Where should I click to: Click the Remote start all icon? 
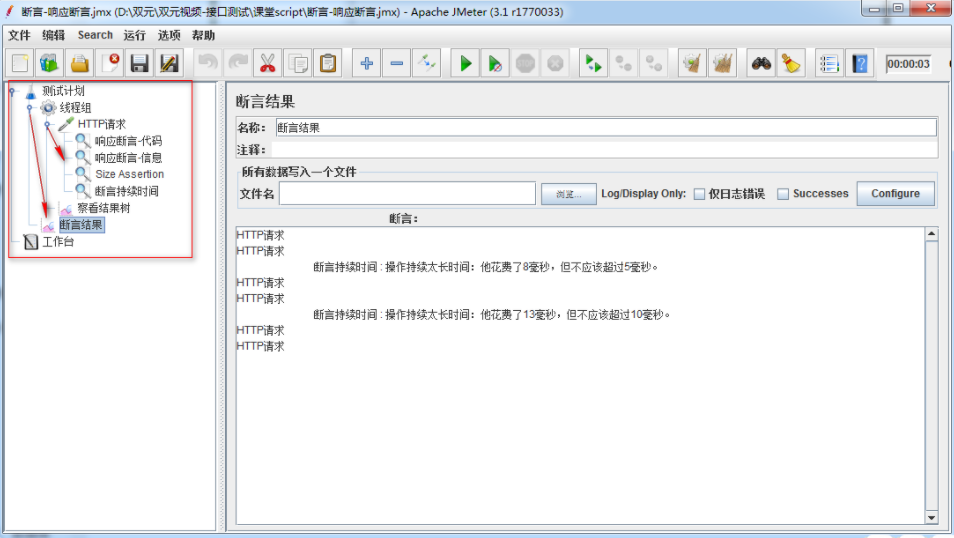pos(593,63)
